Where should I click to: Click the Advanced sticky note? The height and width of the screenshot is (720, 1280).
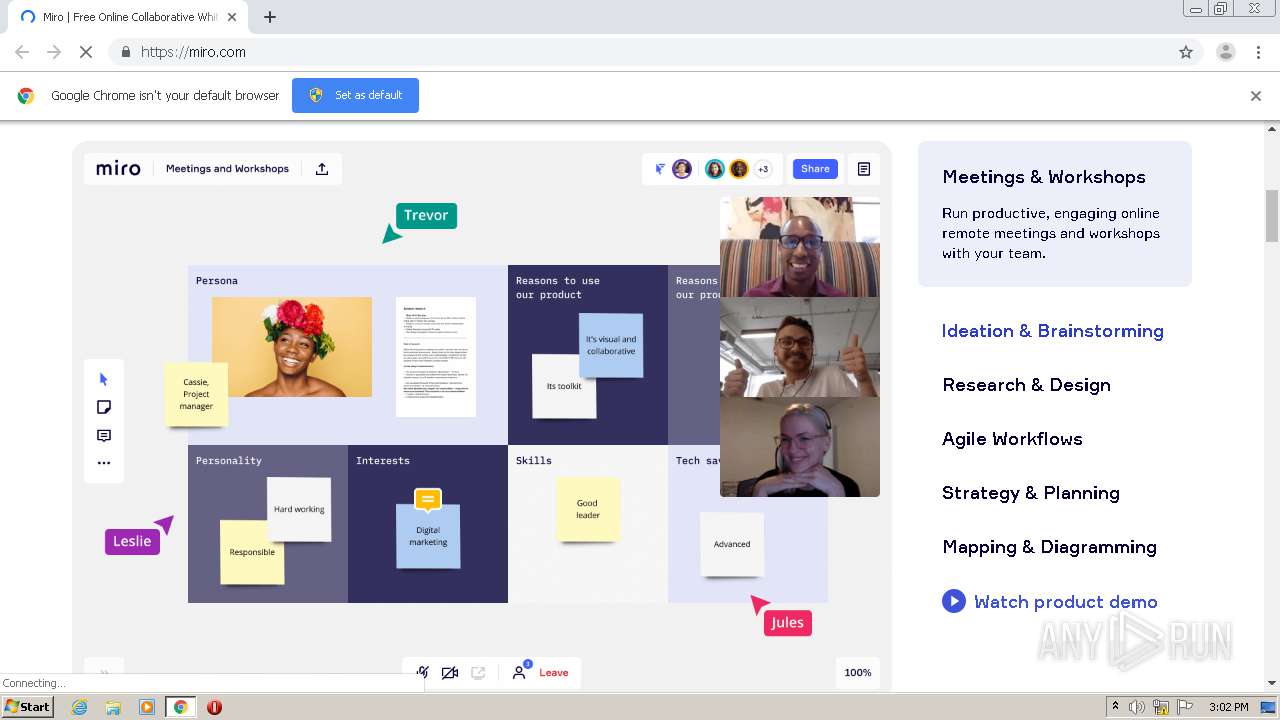coord(732,544)
